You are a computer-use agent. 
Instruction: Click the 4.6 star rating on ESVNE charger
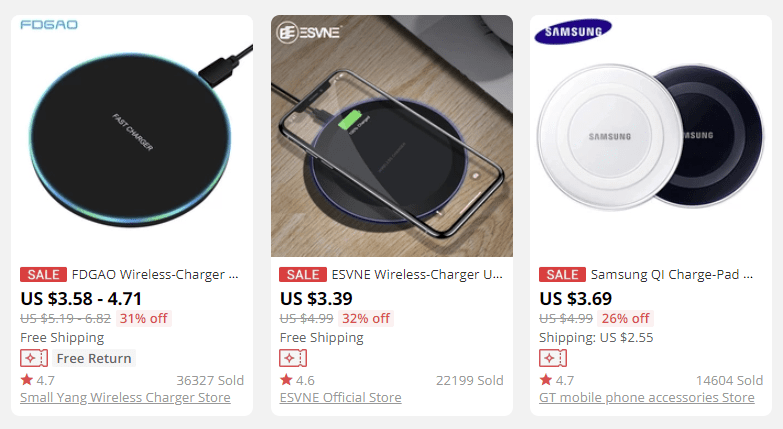(298, 380)
